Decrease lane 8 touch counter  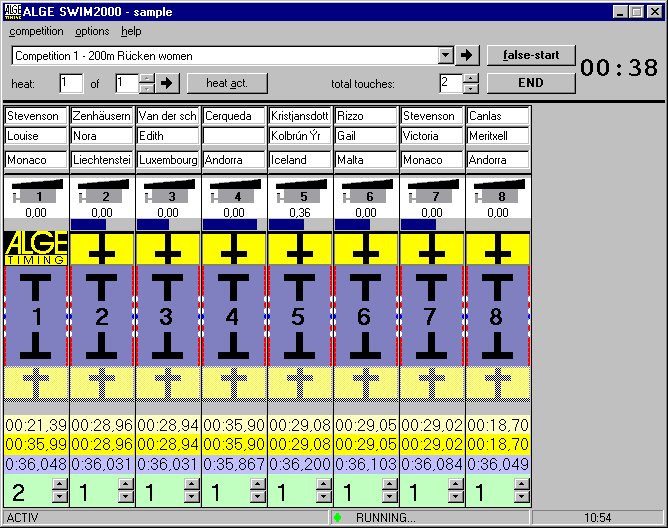(522, 496)
